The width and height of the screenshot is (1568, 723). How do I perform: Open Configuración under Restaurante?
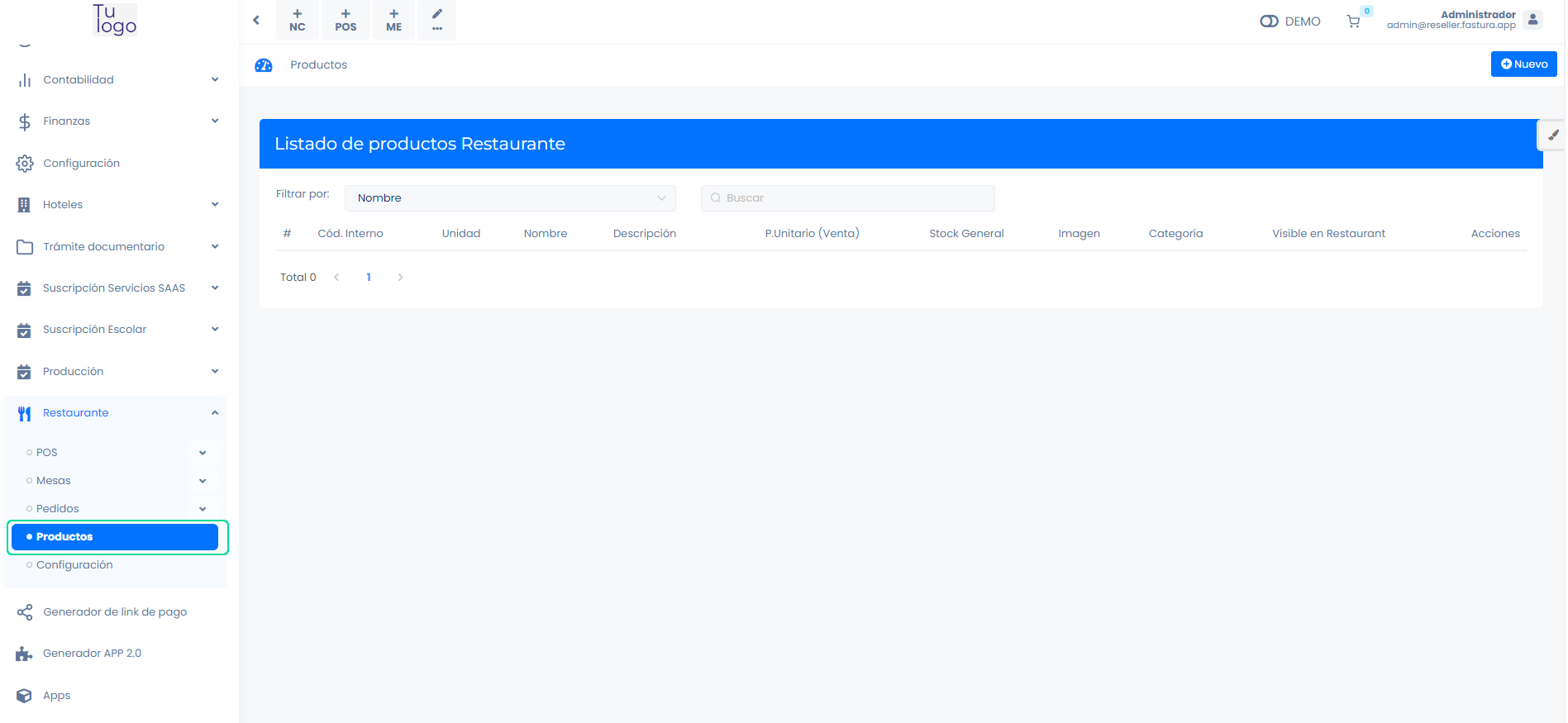[74, 565]
